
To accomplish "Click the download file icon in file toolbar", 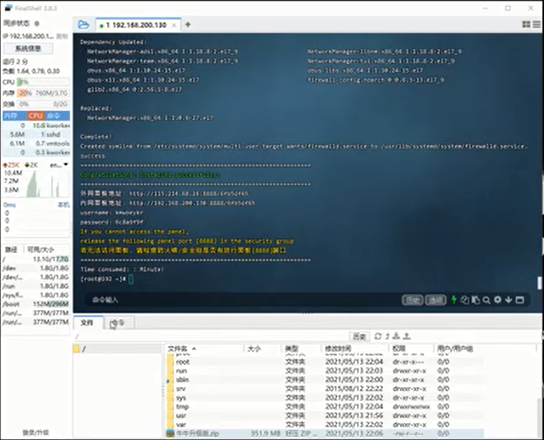I will tap(397, 336).
